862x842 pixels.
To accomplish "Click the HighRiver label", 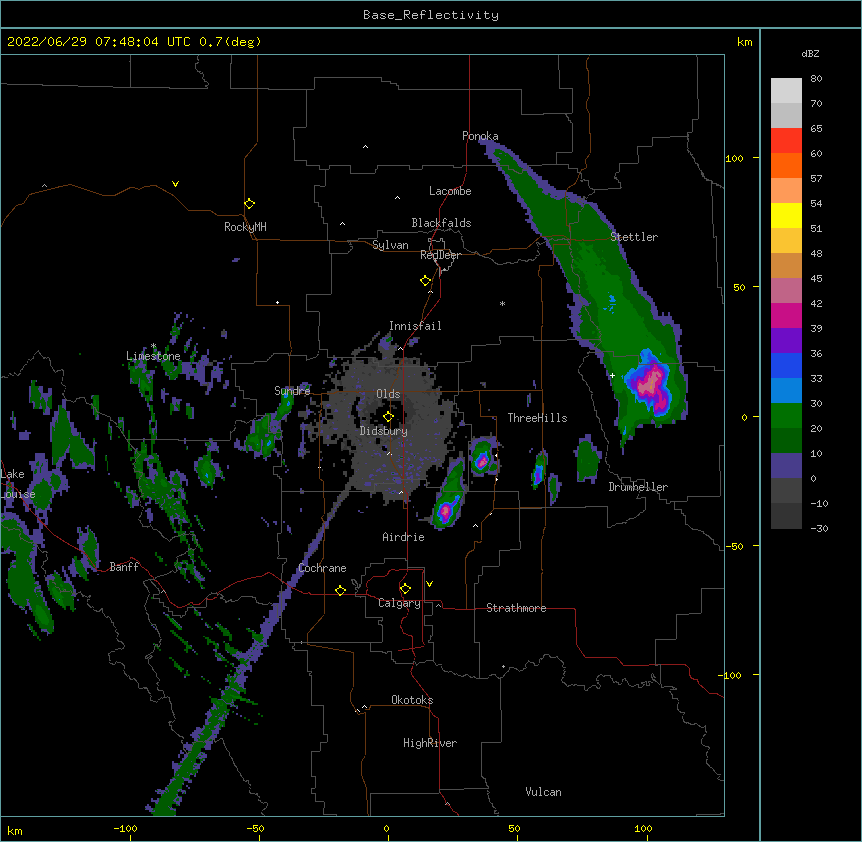I will click(430, 743).
